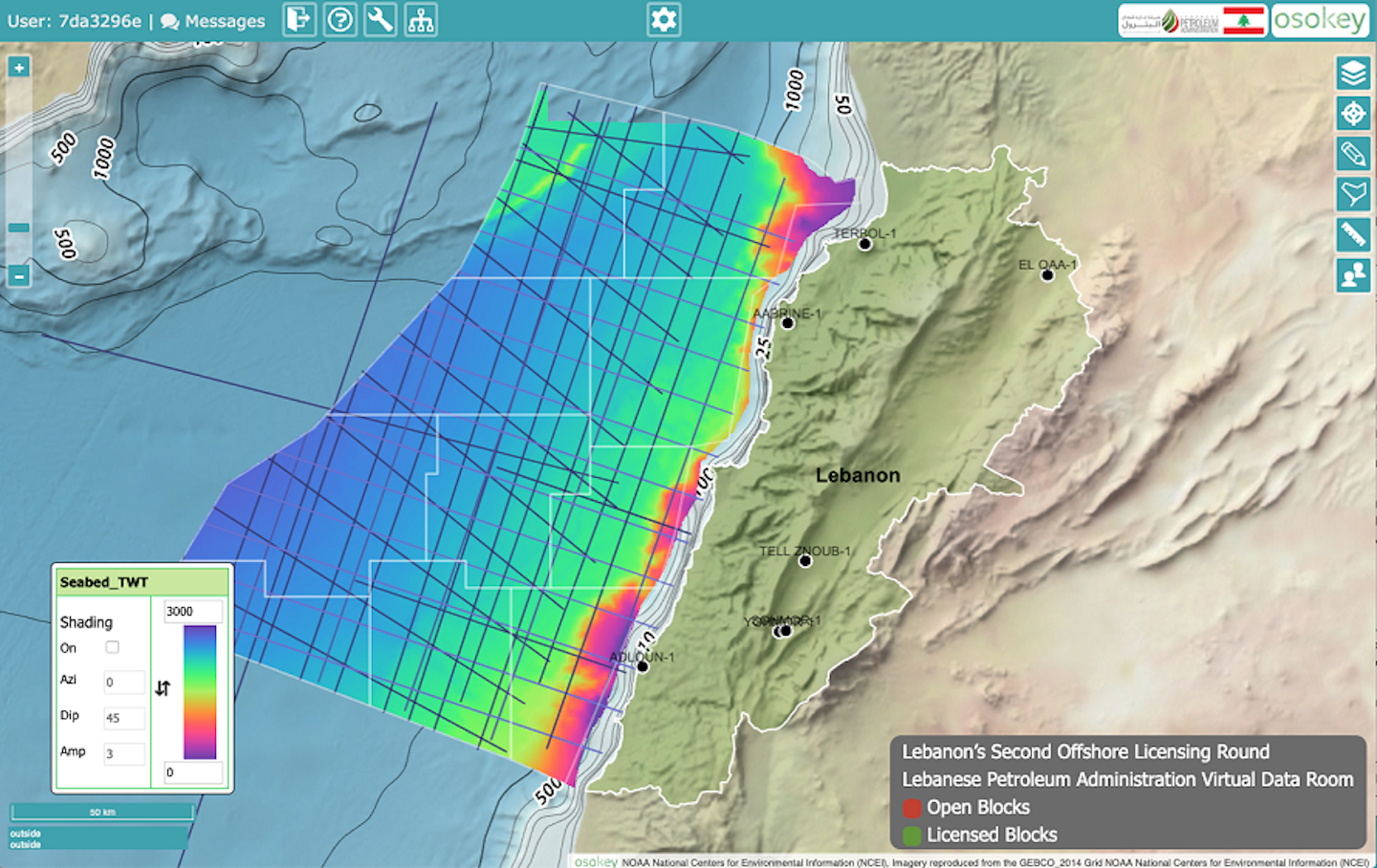Click the Open Blocks red legend marker

pyautogui.click(x=910, y=808)
